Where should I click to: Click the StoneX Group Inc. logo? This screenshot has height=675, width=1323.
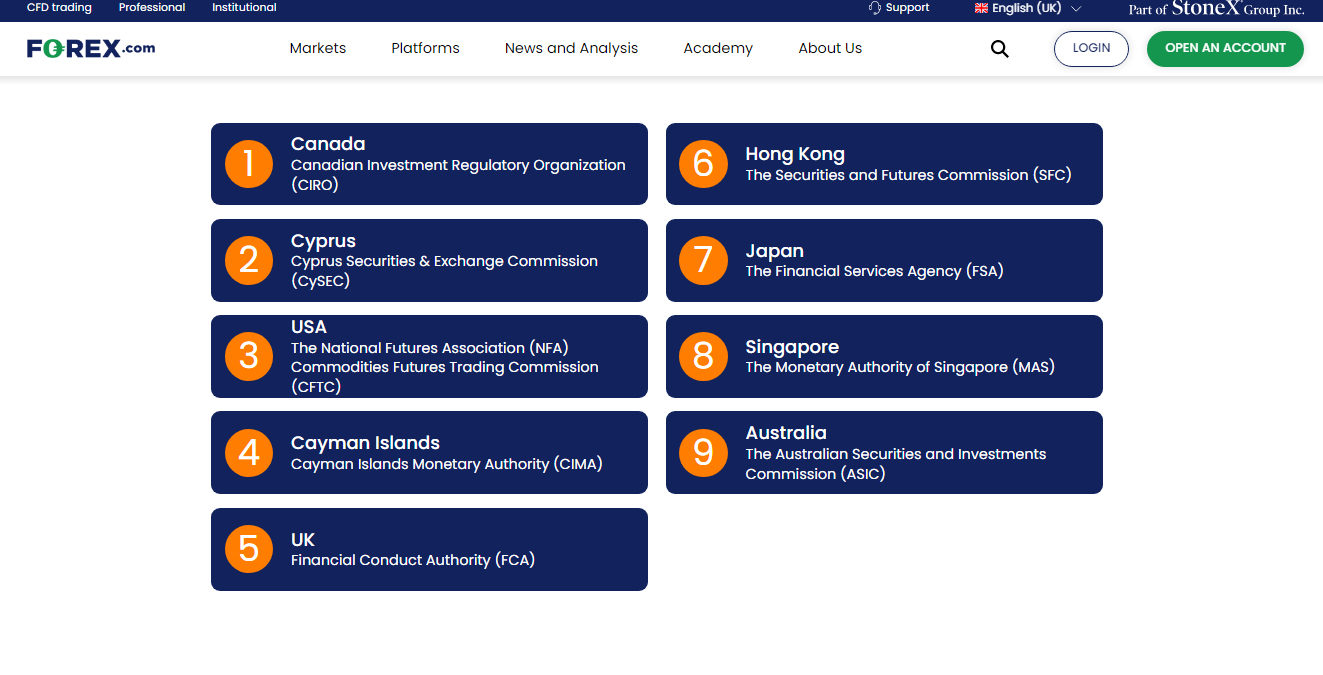(1216, 9)
